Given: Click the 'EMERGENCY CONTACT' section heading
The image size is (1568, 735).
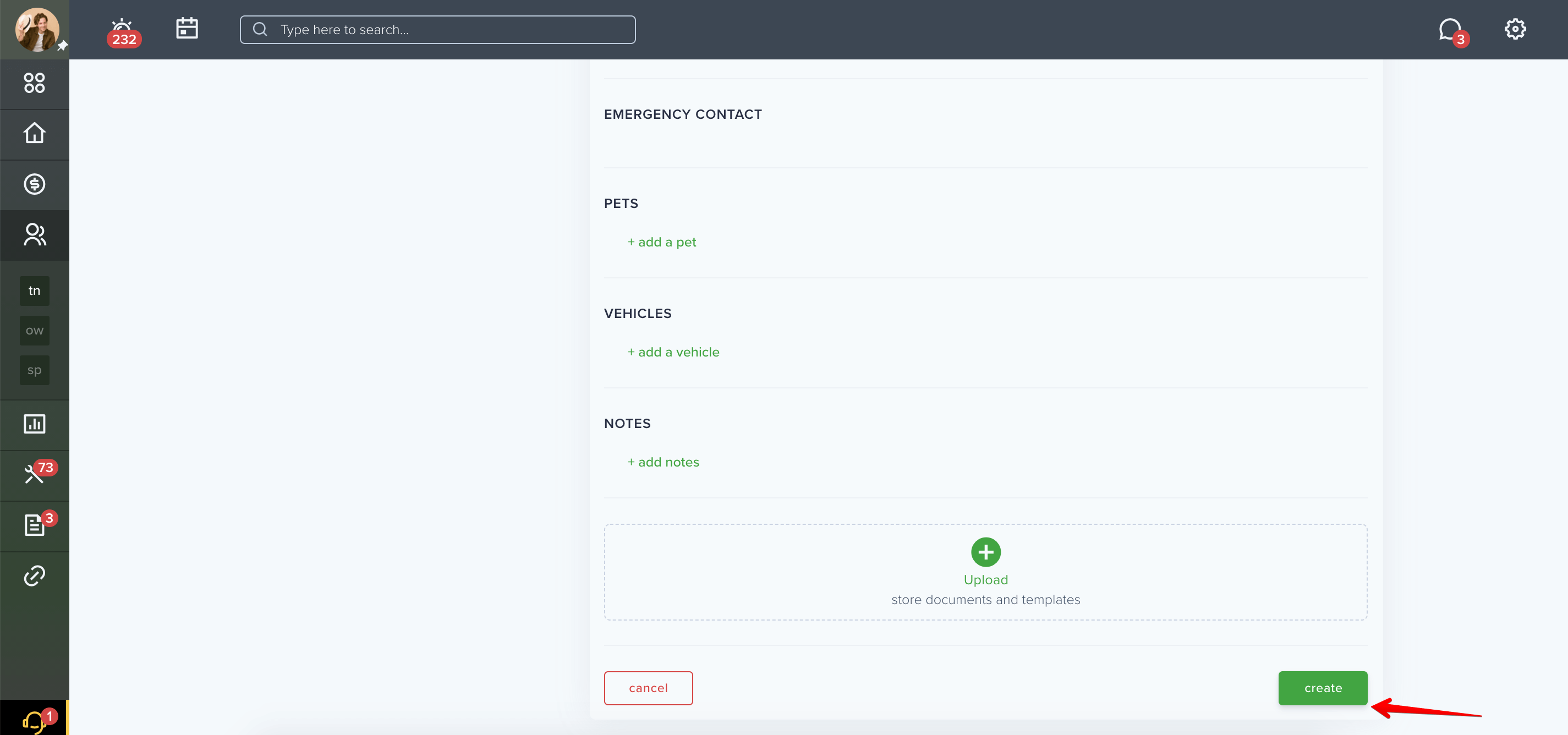Looking at the screenshot, I should pos(682,114).
